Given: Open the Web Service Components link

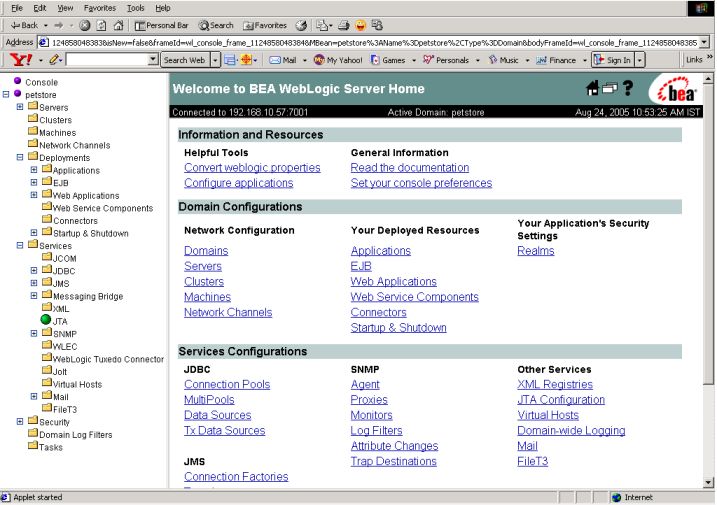Looking at the screenshot, I should [414, 297].
